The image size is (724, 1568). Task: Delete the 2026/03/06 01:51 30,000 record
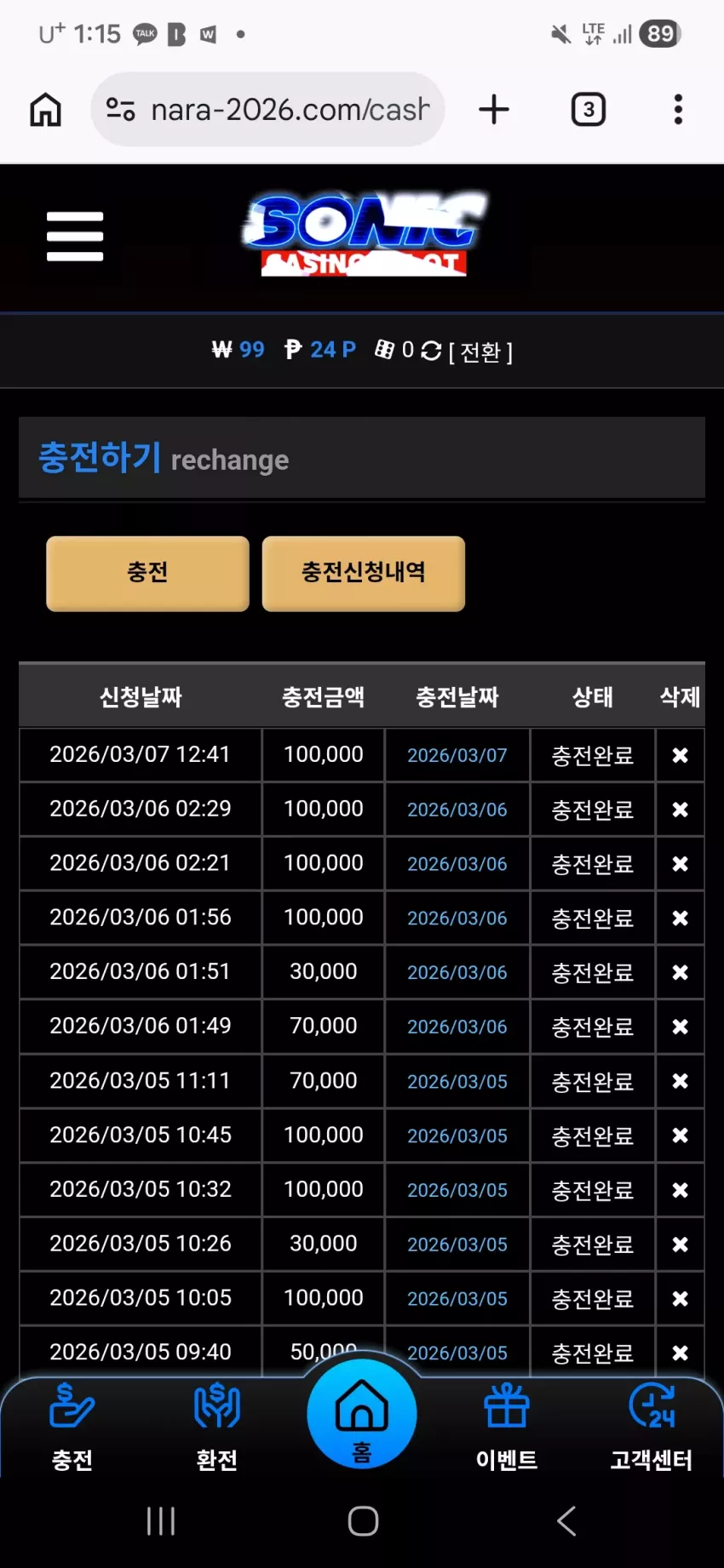click(x=680, y=972)
